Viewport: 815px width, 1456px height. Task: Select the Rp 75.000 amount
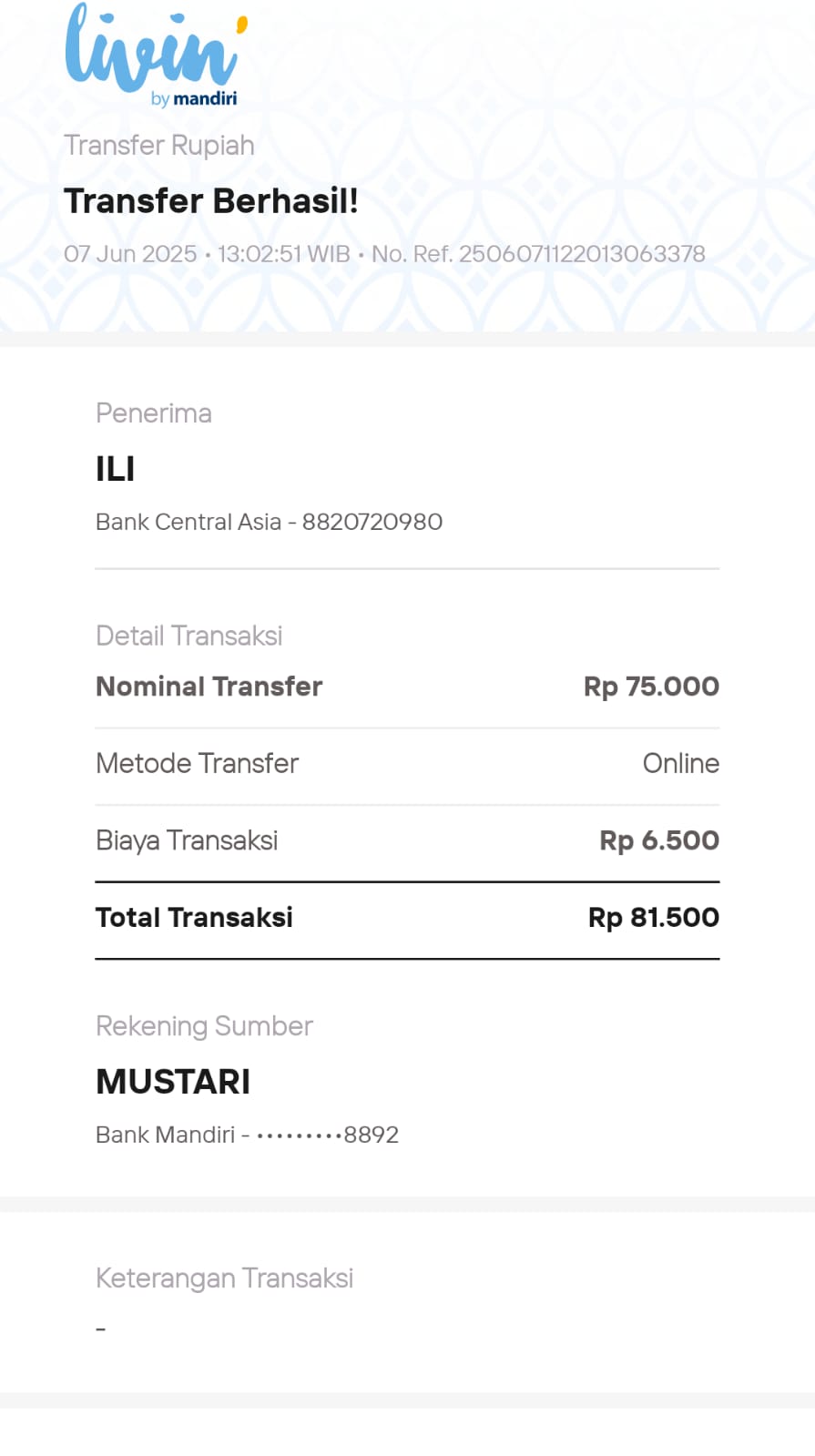[x=651, y=687]
